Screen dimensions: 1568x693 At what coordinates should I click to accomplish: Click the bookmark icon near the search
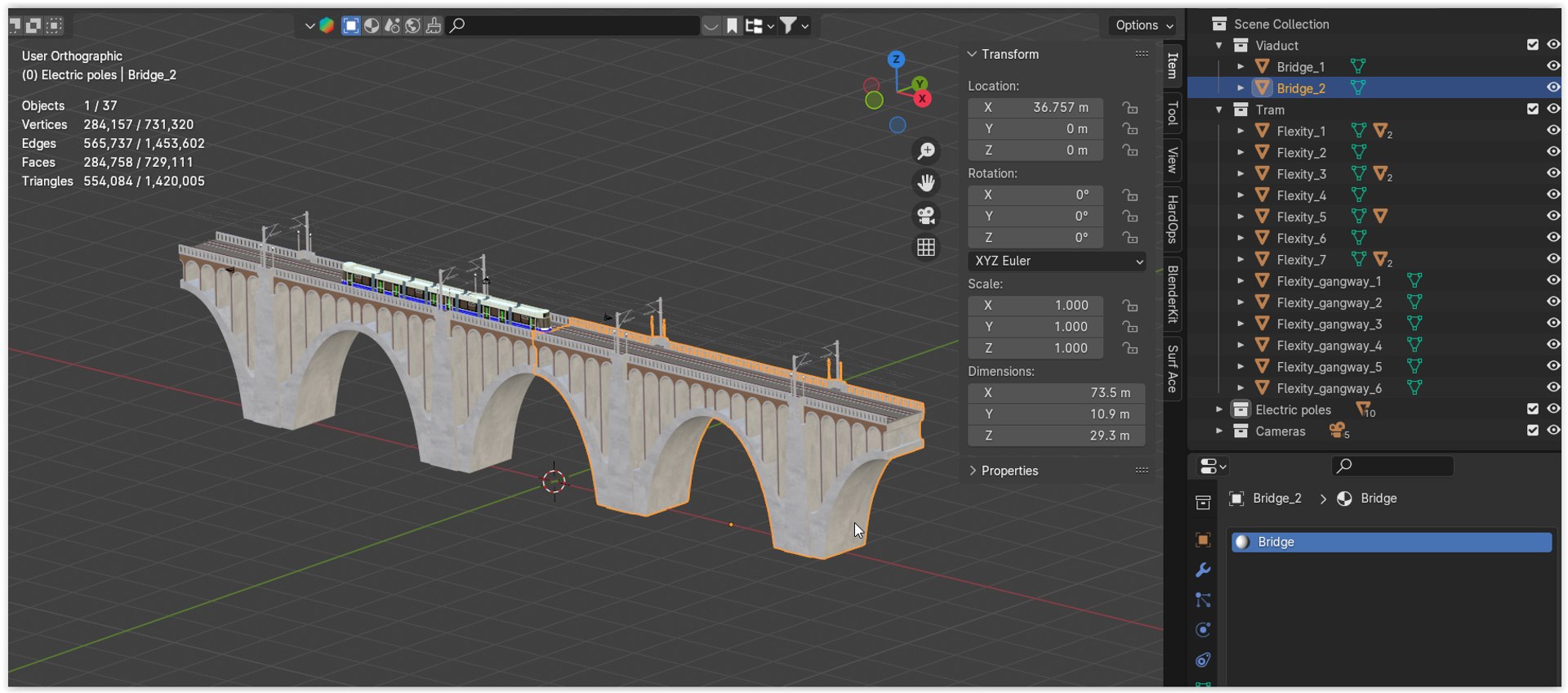point(733,26)
